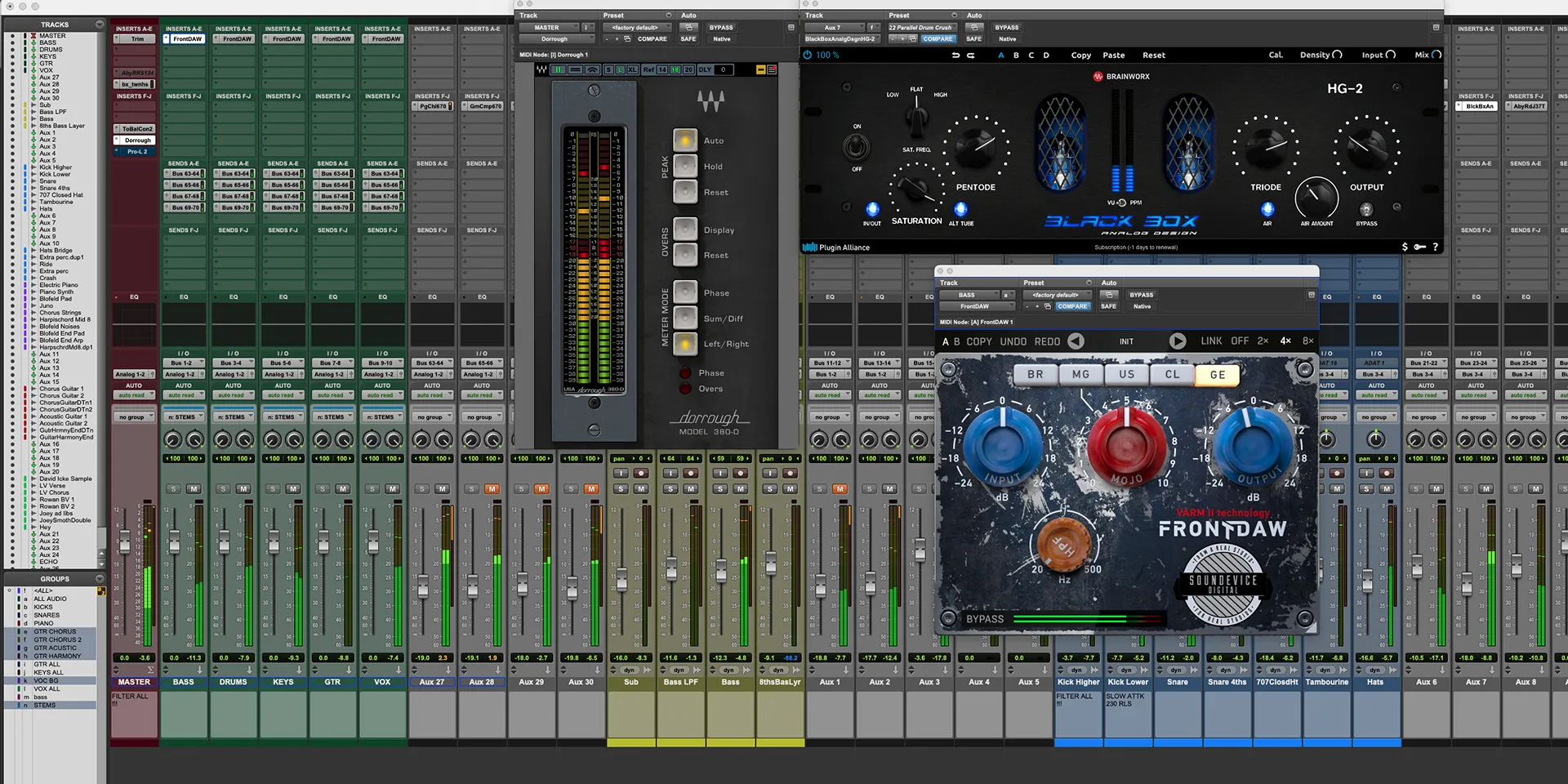The width and height of the screenshot is (1568, 784).
Task: Open Black Box preset dropdown '22 Parallel Drum Crush'
Action: point(923,28)
